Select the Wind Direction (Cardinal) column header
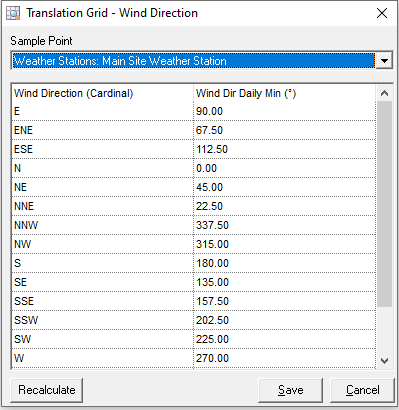Viewport: 399px width, 410px height. point(103,93)
